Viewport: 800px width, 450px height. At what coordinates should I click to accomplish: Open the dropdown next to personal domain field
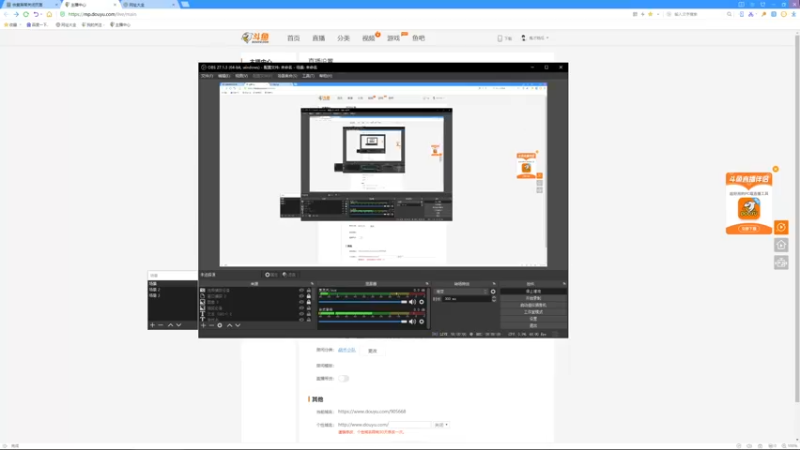tap(441, 424)
